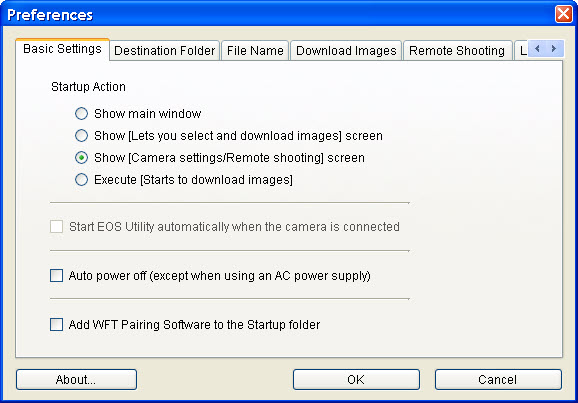Switch to the Basic Settings tab

(x=62, y=49)
